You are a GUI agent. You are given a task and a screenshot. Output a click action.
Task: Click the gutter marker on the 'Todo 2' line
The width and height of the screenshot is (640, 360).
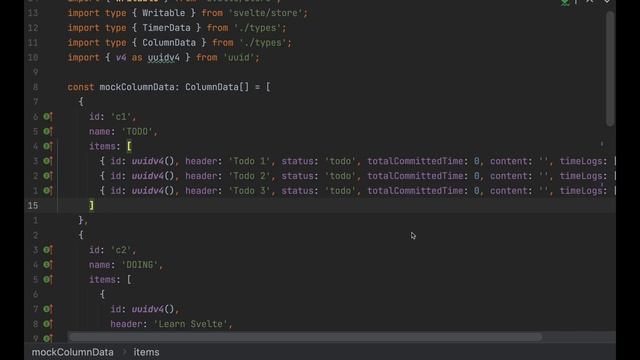point(48,176)
